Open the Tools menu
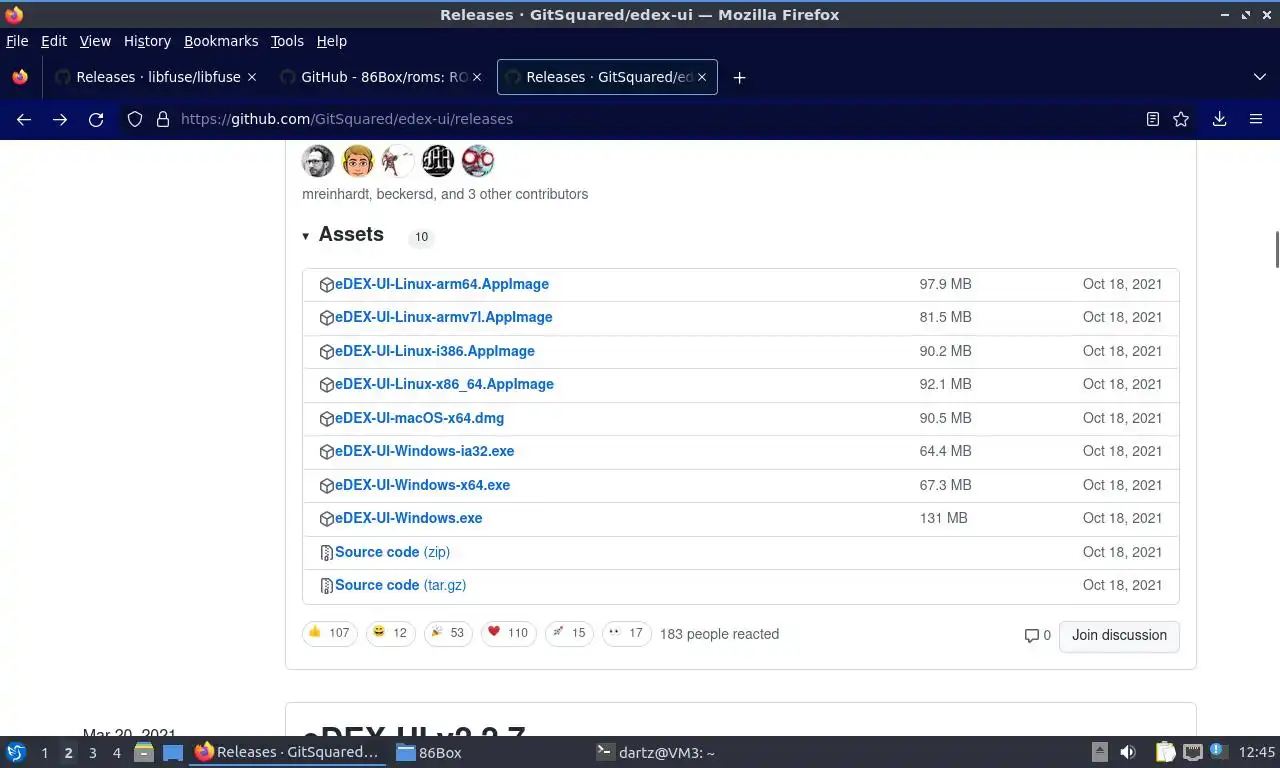The width and height of the screenshot is (1280, 768). pos(287,41)
